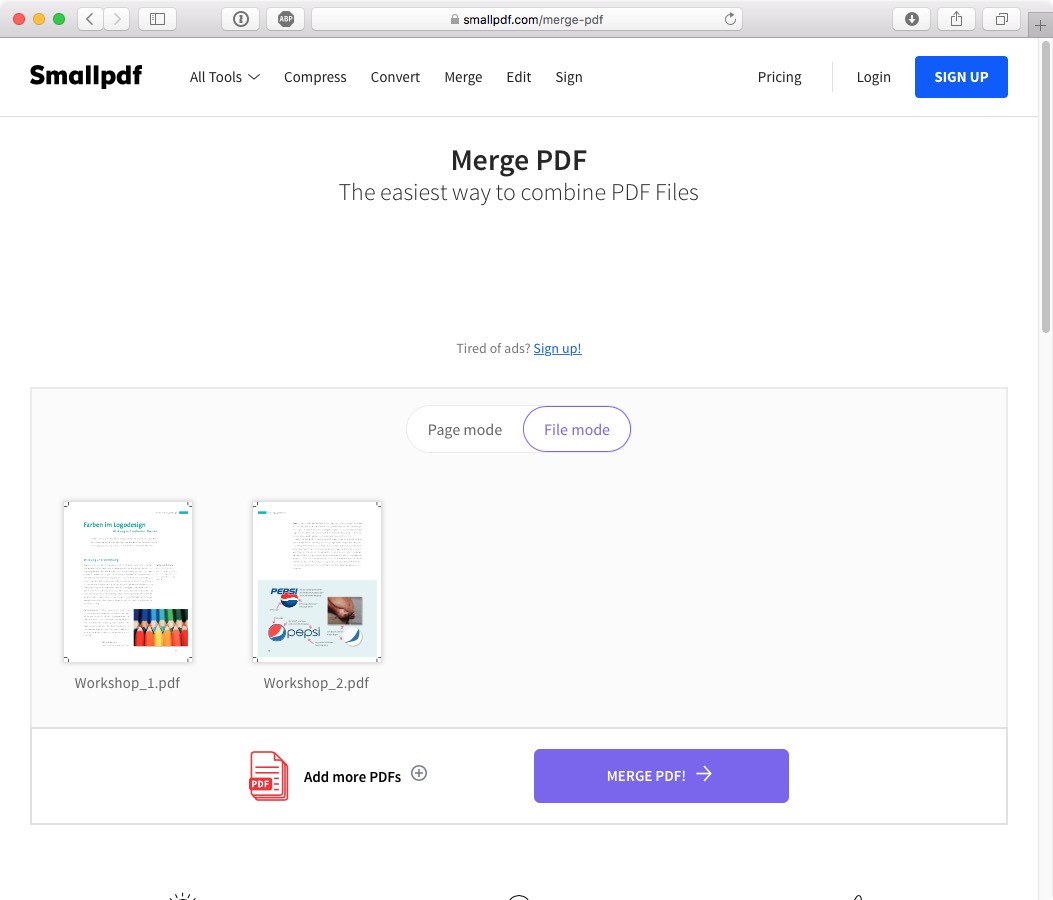Open the Compress menu item
The image size is (1053, 900).
pos(315,77)
